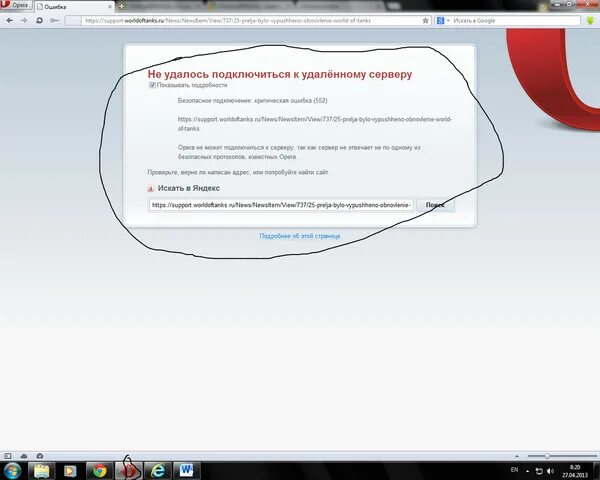Image resolution: width=600 pixels, height=480 pixels.
Task: Click the EN language indicator
Action: coord(514,470)
